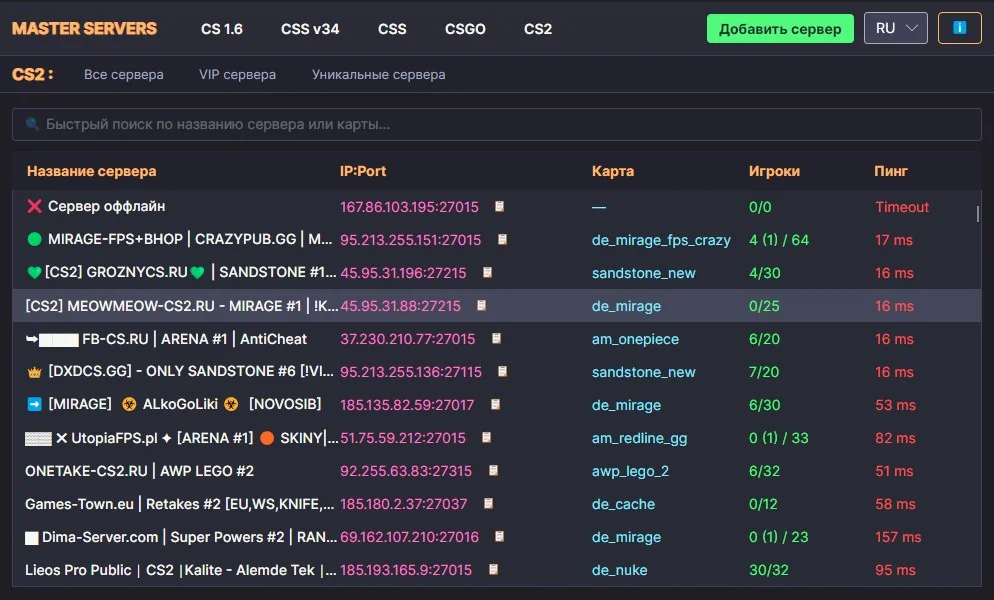Image resolution: width=994 pixels, height=600 pixels.
Task: Click the de_nuke map name
Action: click(619, 570)
